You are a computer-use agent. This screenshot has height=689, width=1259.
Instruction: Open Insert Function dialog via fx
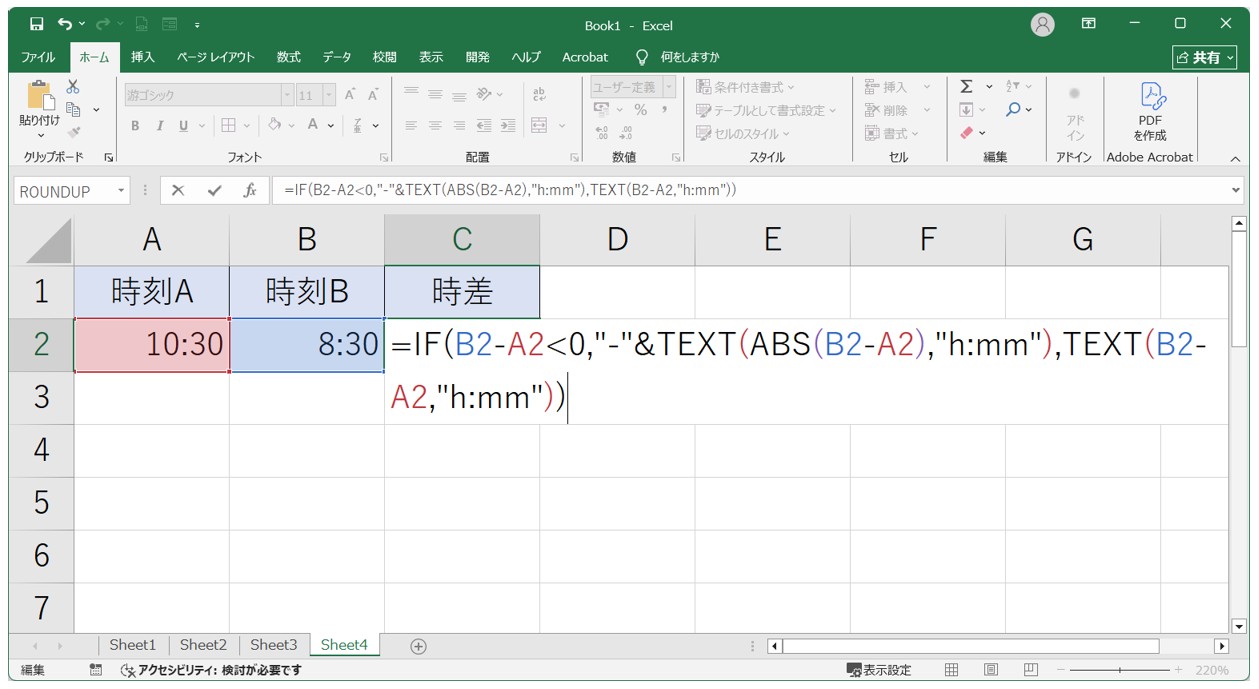250,190
